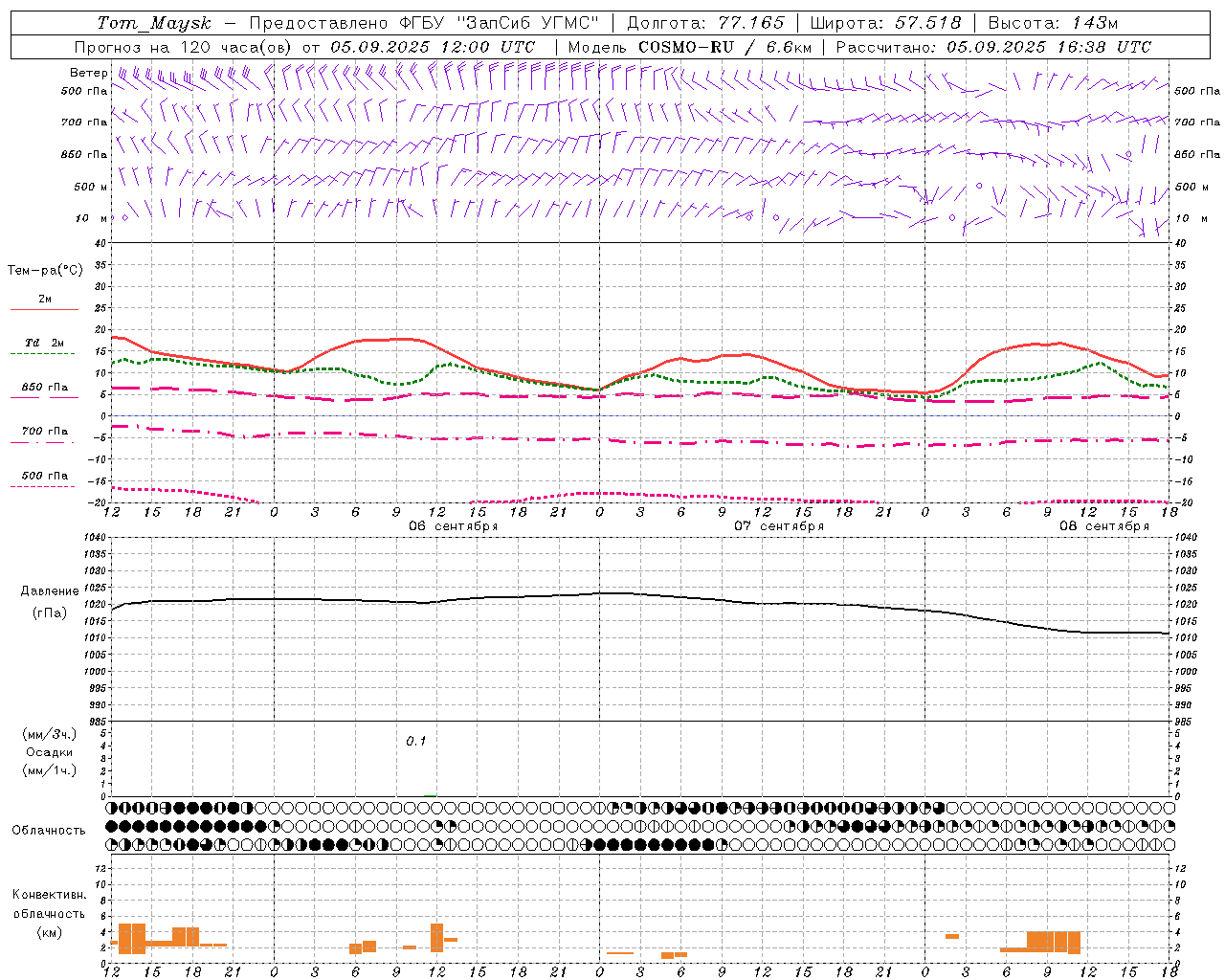The width and height of the screenshot is (1225, 980).
Task: Click the Давление pressure panel label
Action: (50, 591)
